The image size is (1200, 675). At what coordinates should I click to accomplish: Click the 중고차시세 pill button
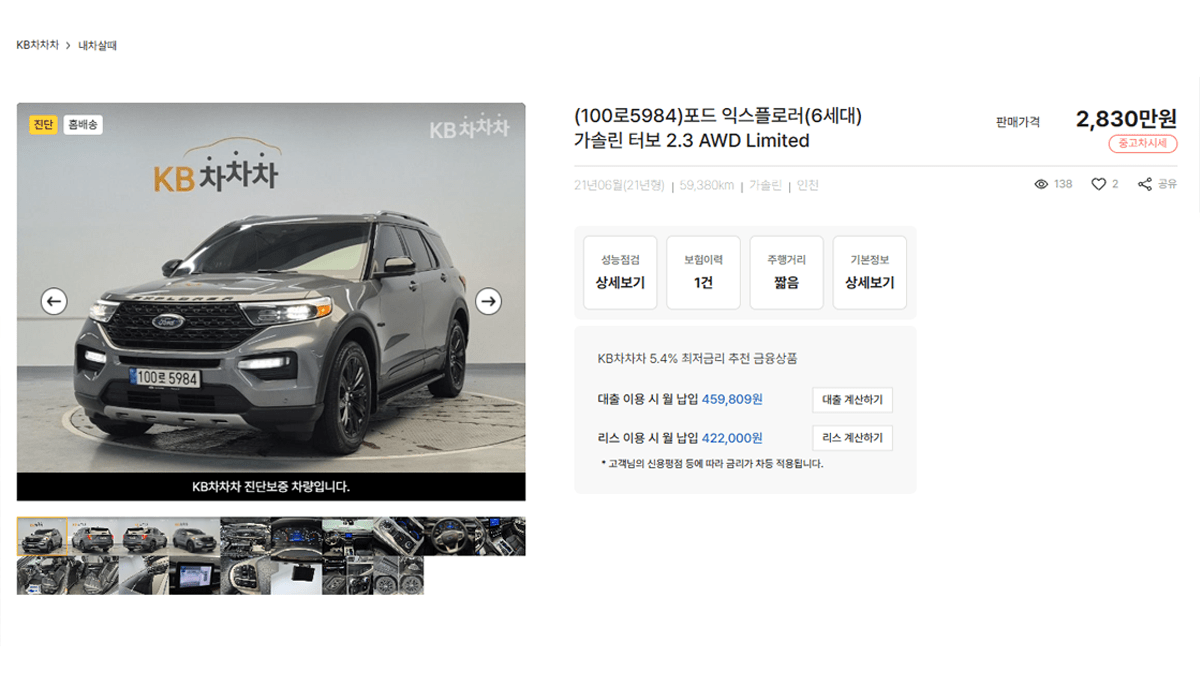click(x=1143, y=144)
